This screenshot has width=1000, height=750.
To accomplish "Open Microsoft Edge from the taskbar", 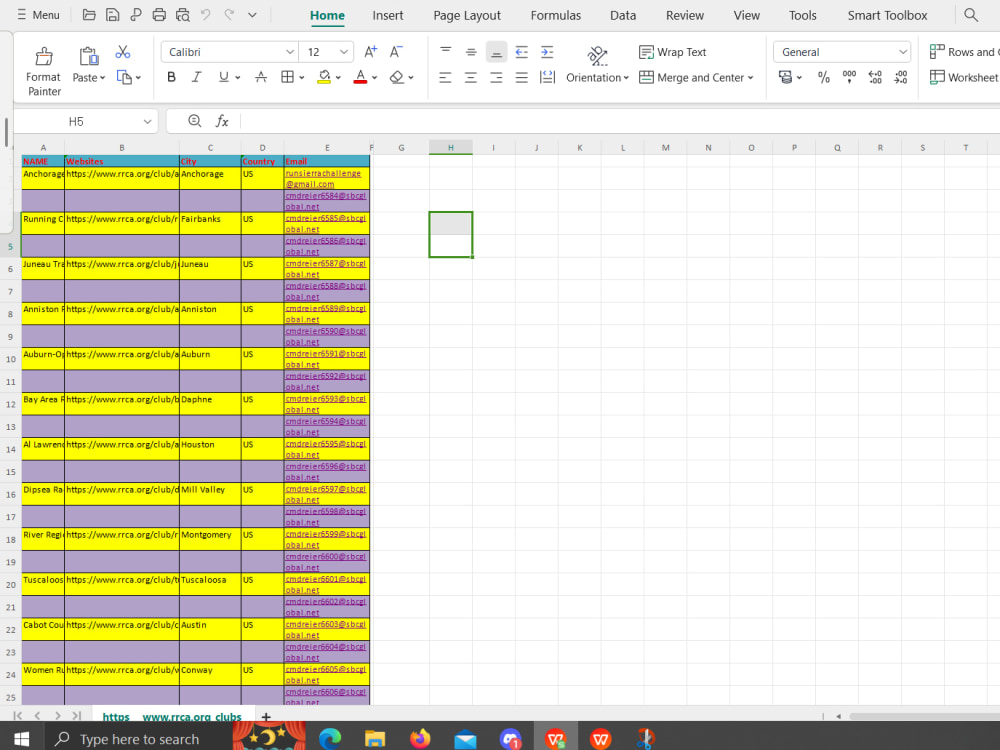I will (x=330, y=739).
